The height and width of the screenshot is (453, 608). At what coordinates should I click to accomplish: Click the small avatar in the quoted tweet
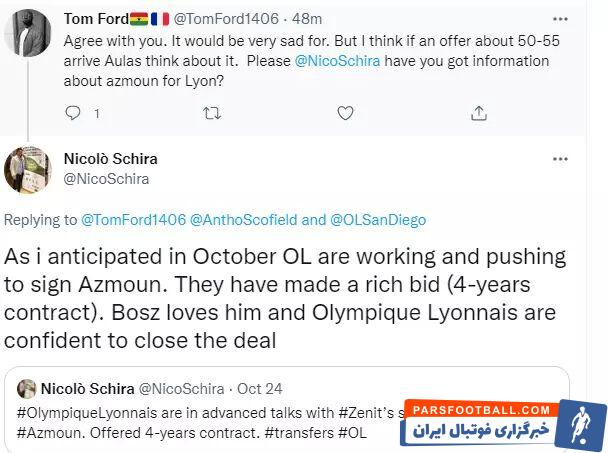pos(26,389)
